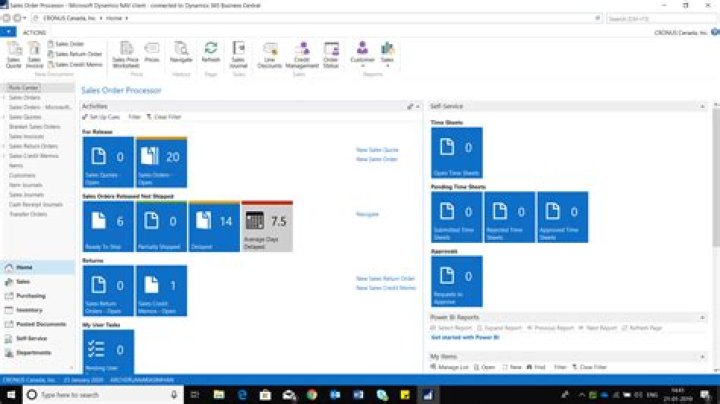The height and width of the screenshot is (404, 720).
Task: Click the Search box in top bar
Action: 660,18
